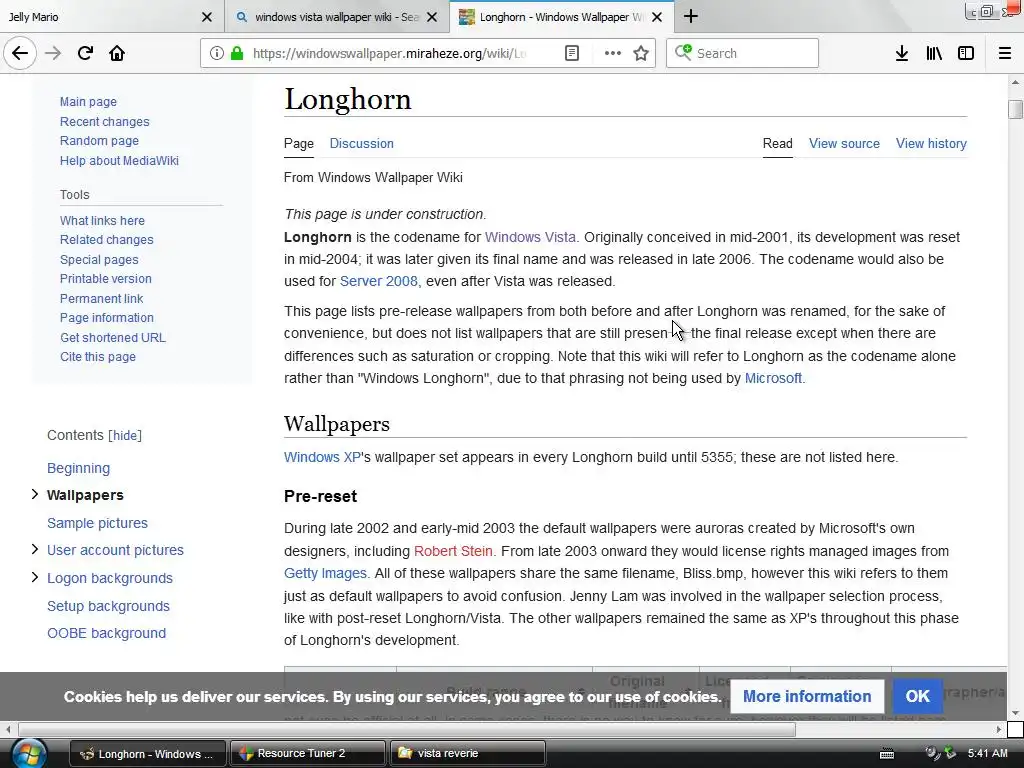Open the Discussion tab

tap(361, 144)
